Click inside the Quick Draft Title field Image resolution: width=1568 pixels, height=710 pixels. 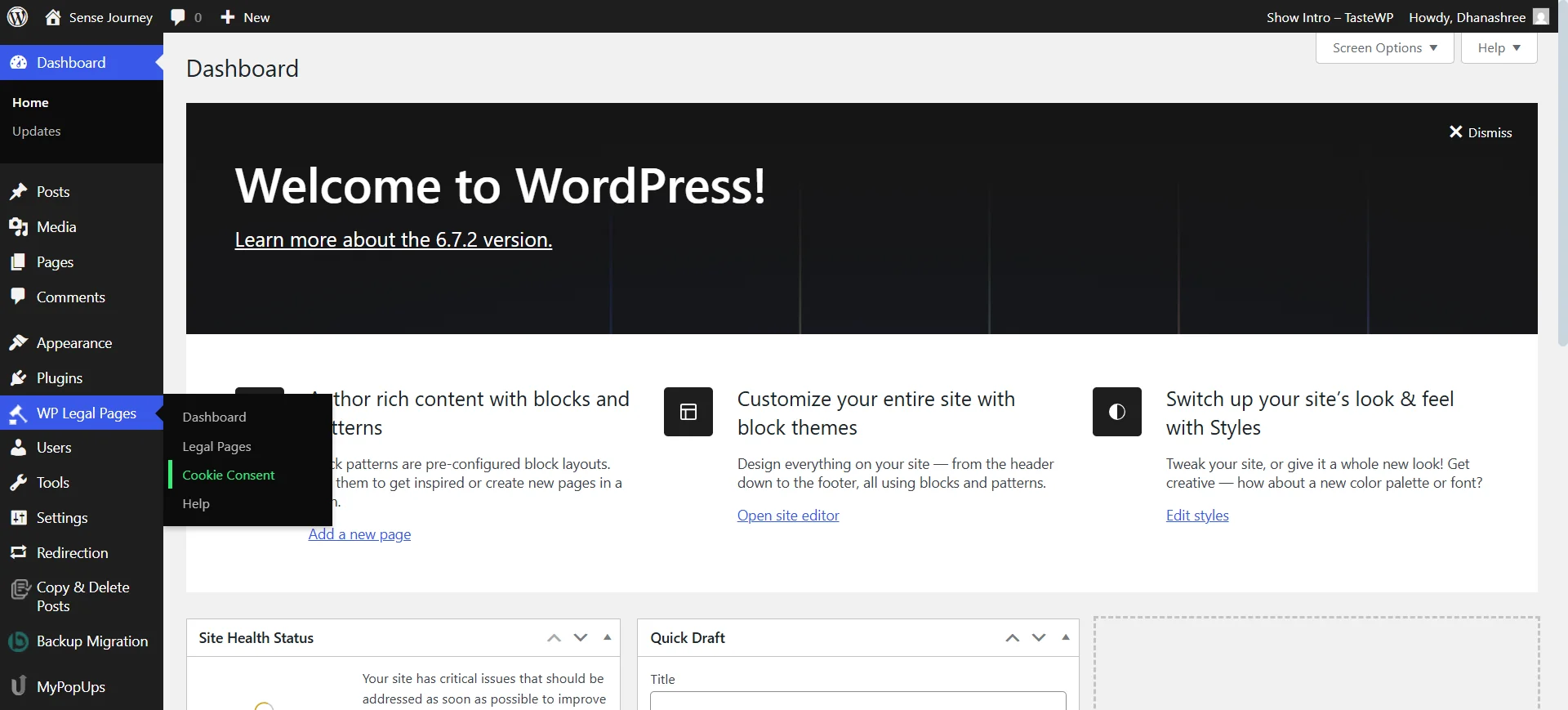pos(858,701)
